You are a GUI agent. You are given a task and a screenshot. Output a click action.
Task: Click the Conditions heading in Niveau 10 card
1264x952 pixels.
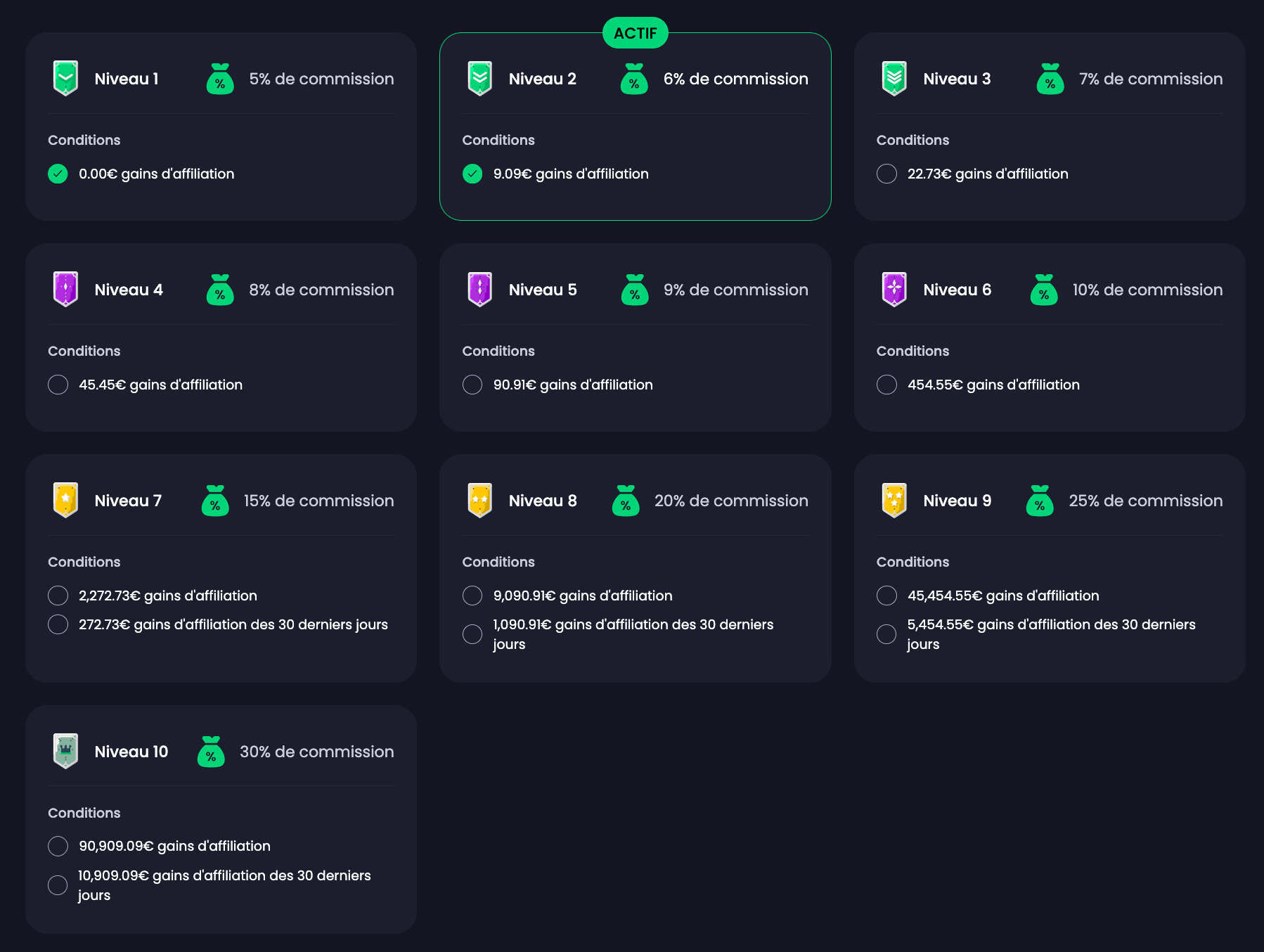click(x=84, y=813)
